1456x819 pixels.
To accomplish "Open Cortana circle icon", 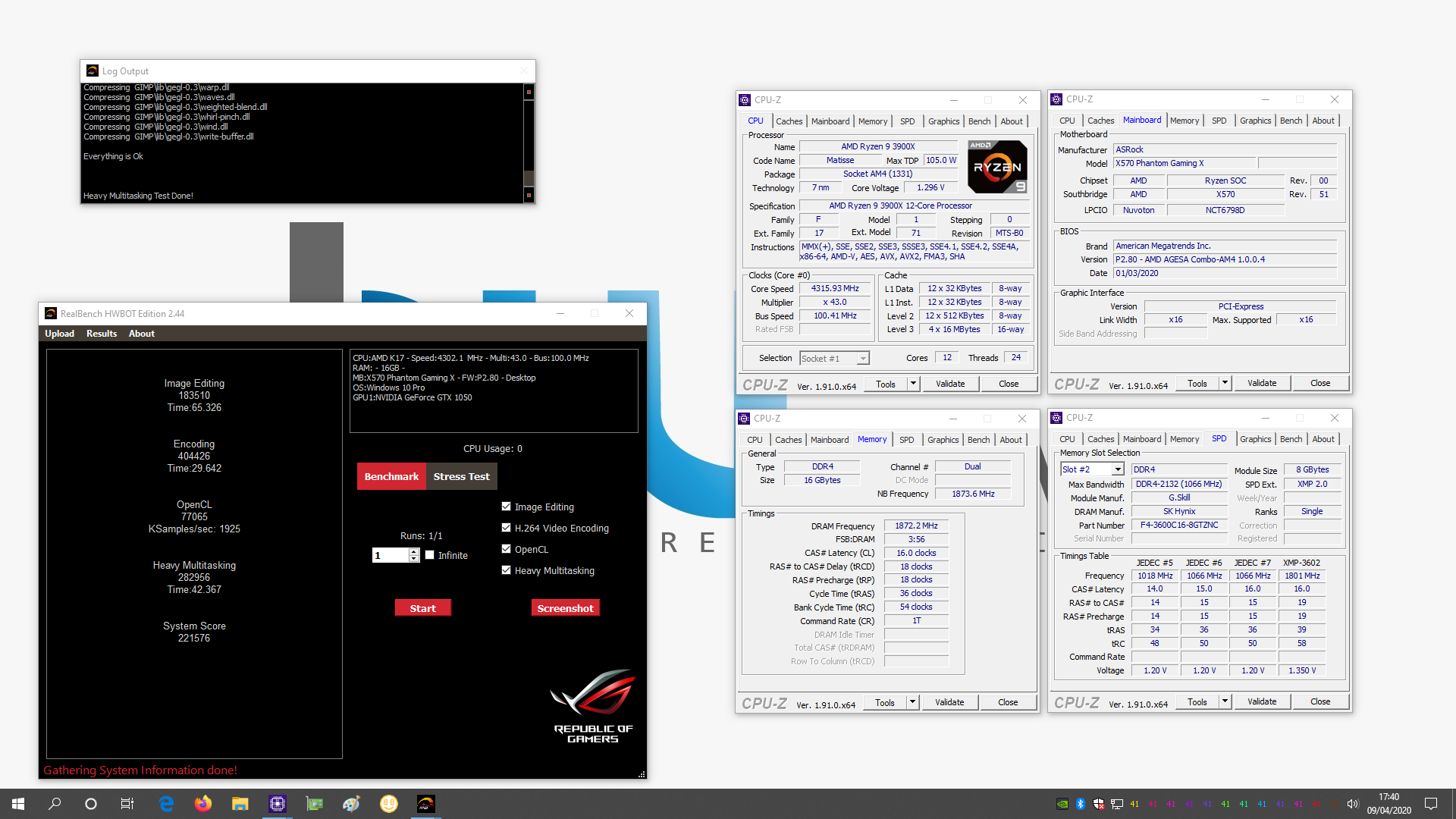I will coord(91,804).
